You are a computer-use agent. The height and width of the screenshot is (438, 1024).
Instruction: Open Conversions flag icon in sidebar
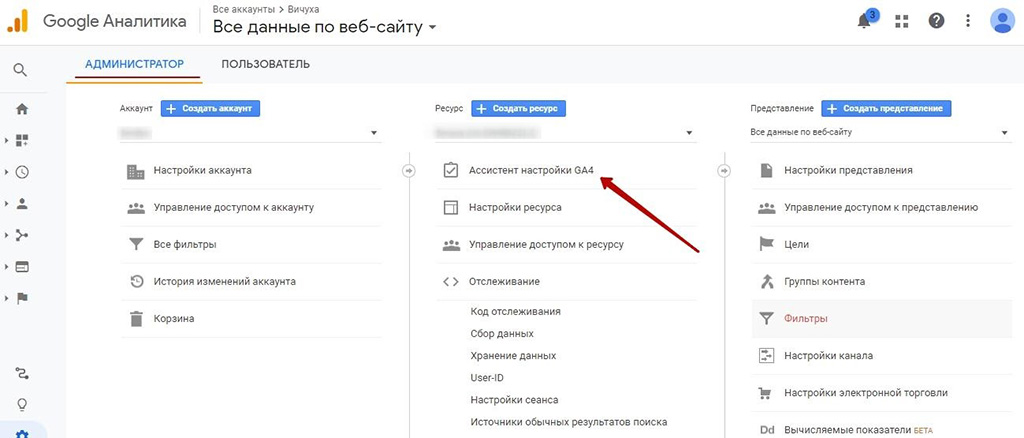coord(22,298)
